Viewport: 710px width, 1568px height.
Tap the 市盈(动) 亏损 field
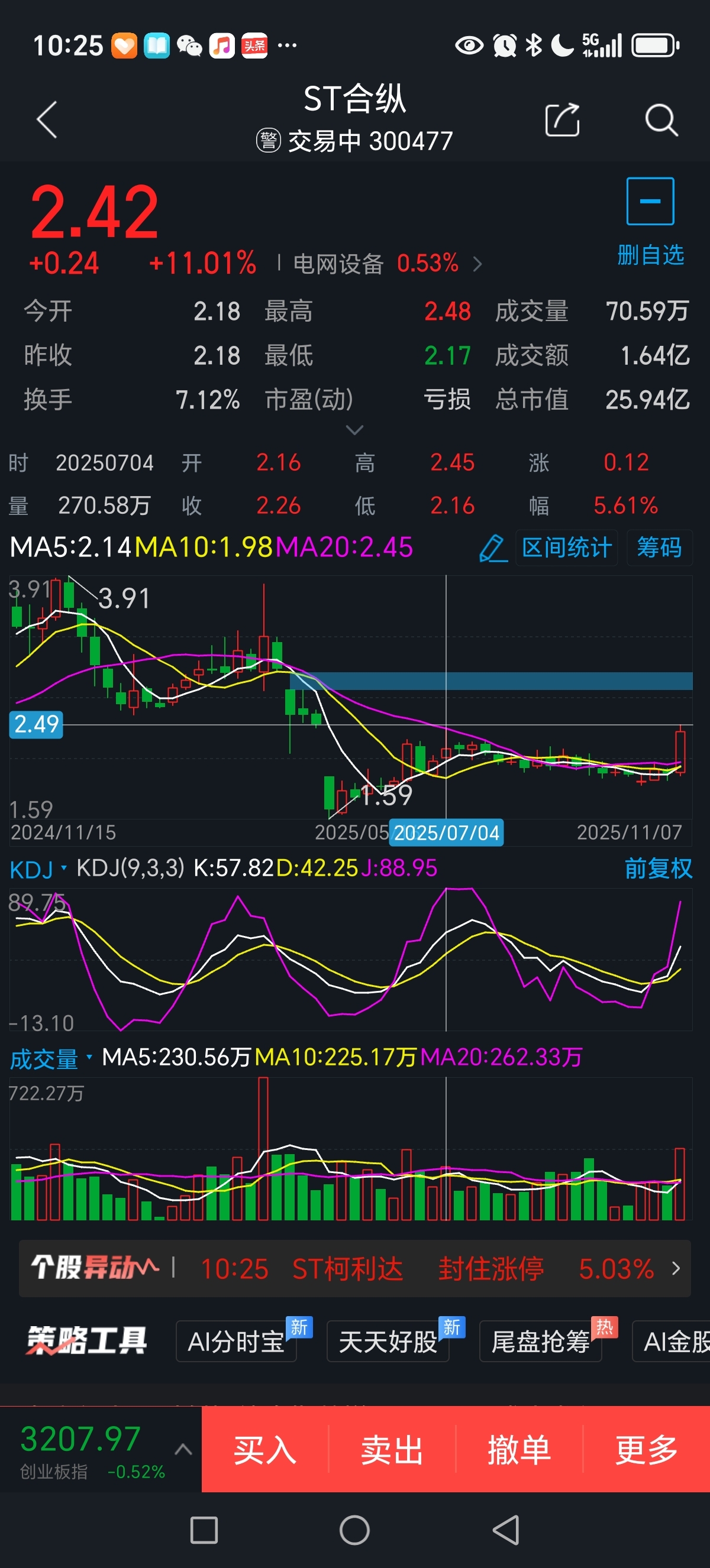(x=368, y=400)
